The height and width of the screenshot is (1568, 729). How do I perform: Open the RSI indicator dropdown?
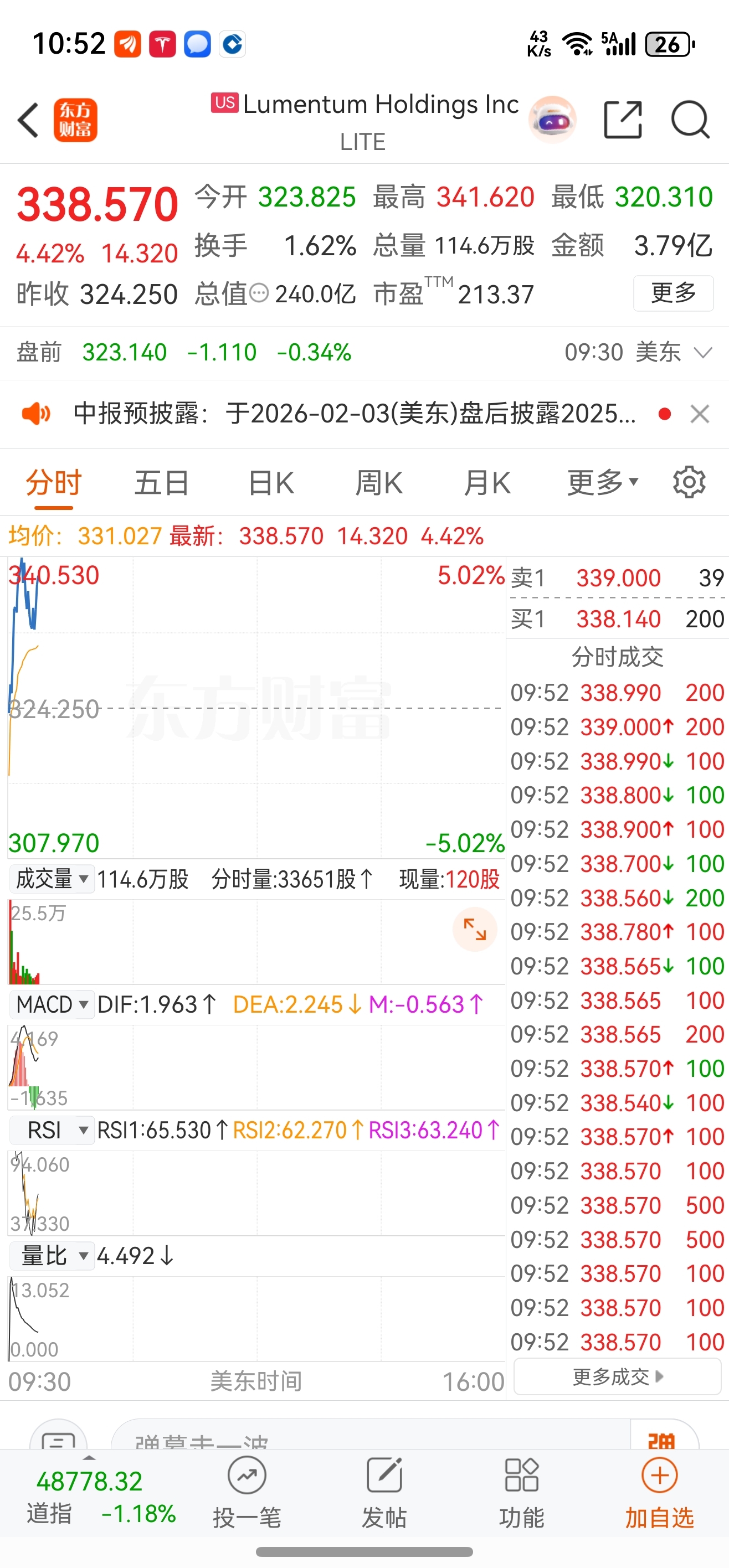pos(52,1131)
